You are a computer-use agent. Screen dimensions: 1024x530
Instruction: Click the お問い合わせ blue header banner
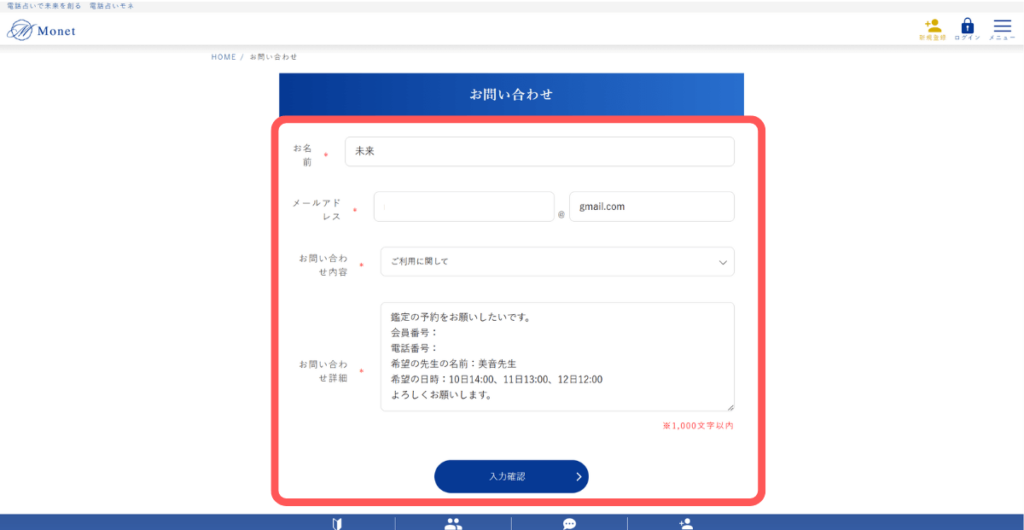(511, 95)
